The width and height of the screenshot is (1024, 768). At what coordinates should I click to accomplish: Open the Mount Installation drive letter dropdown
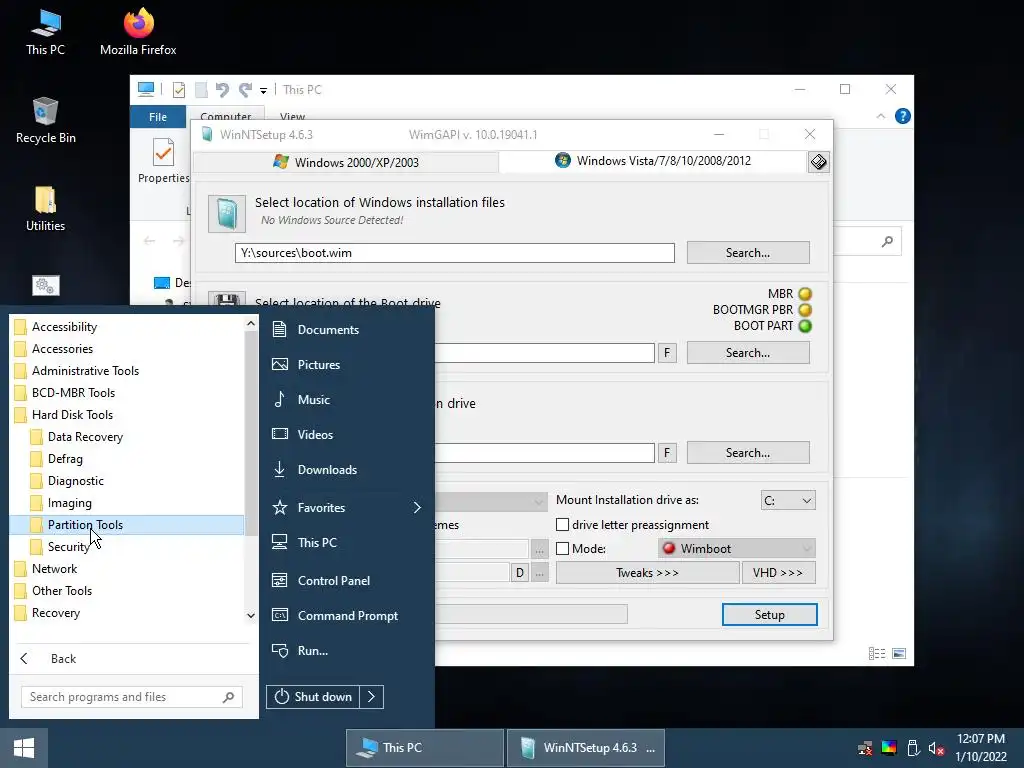(788, 500)
